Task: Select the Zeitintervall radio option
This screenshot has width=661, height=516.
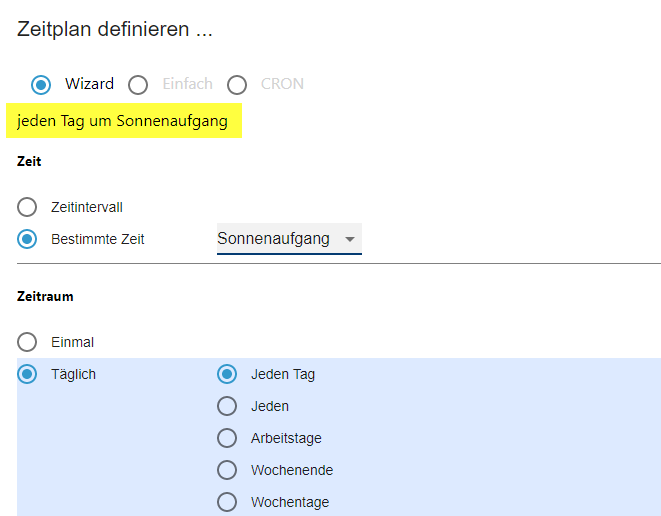Action: [x=28, y=208]
